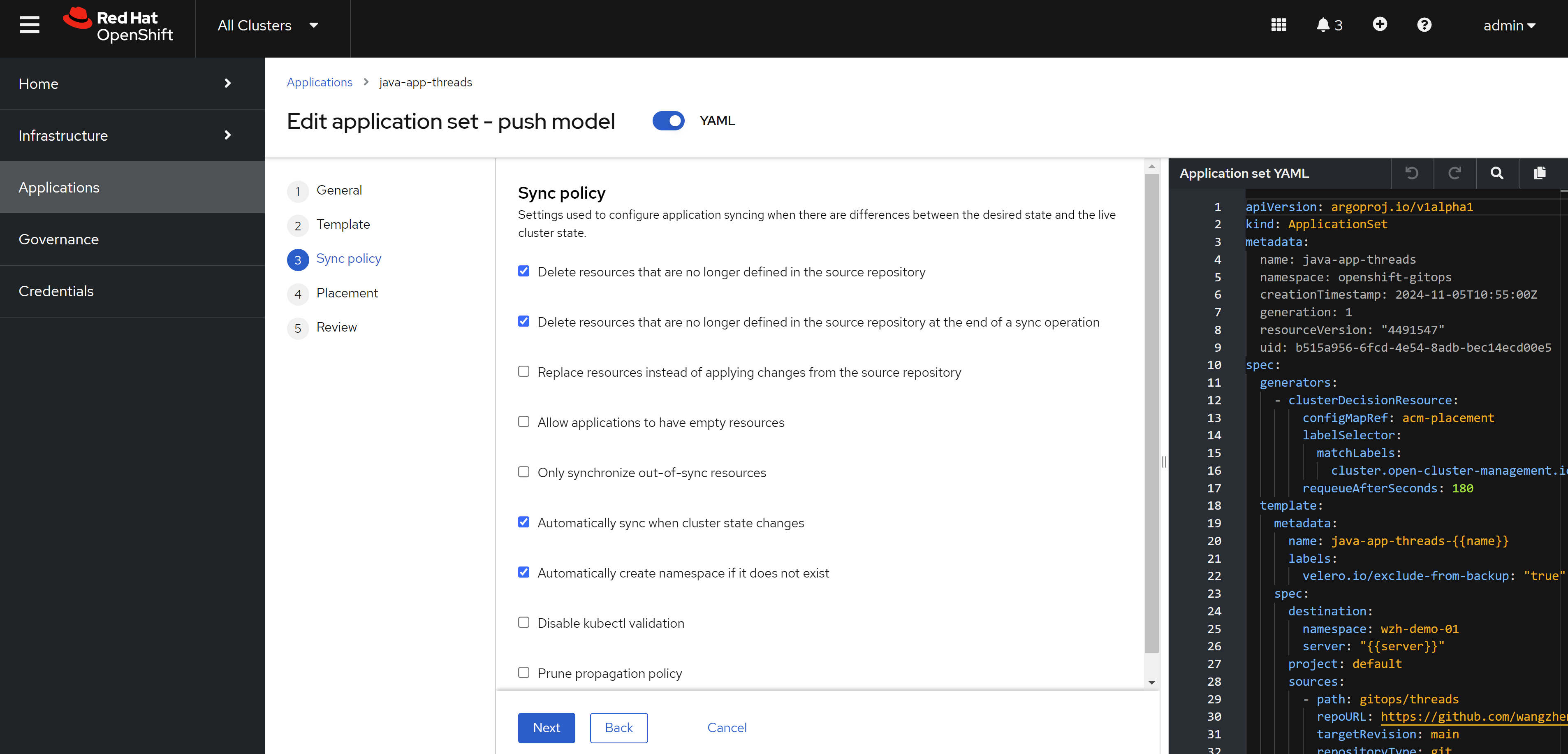Open the admin user menu
The width and height of the screenshot is (1568, 754).
click(x=1509, y=26)
